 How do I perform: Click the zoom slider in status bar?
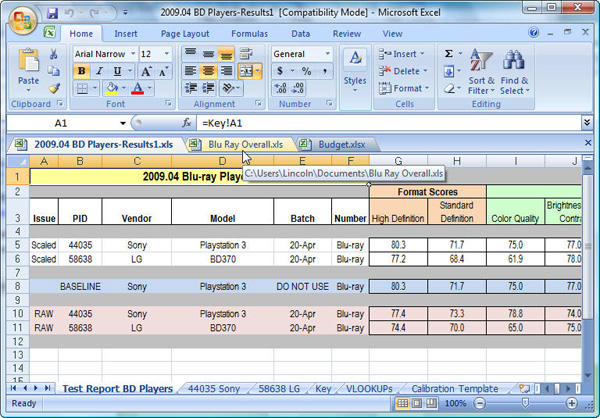tap(527, 403)
